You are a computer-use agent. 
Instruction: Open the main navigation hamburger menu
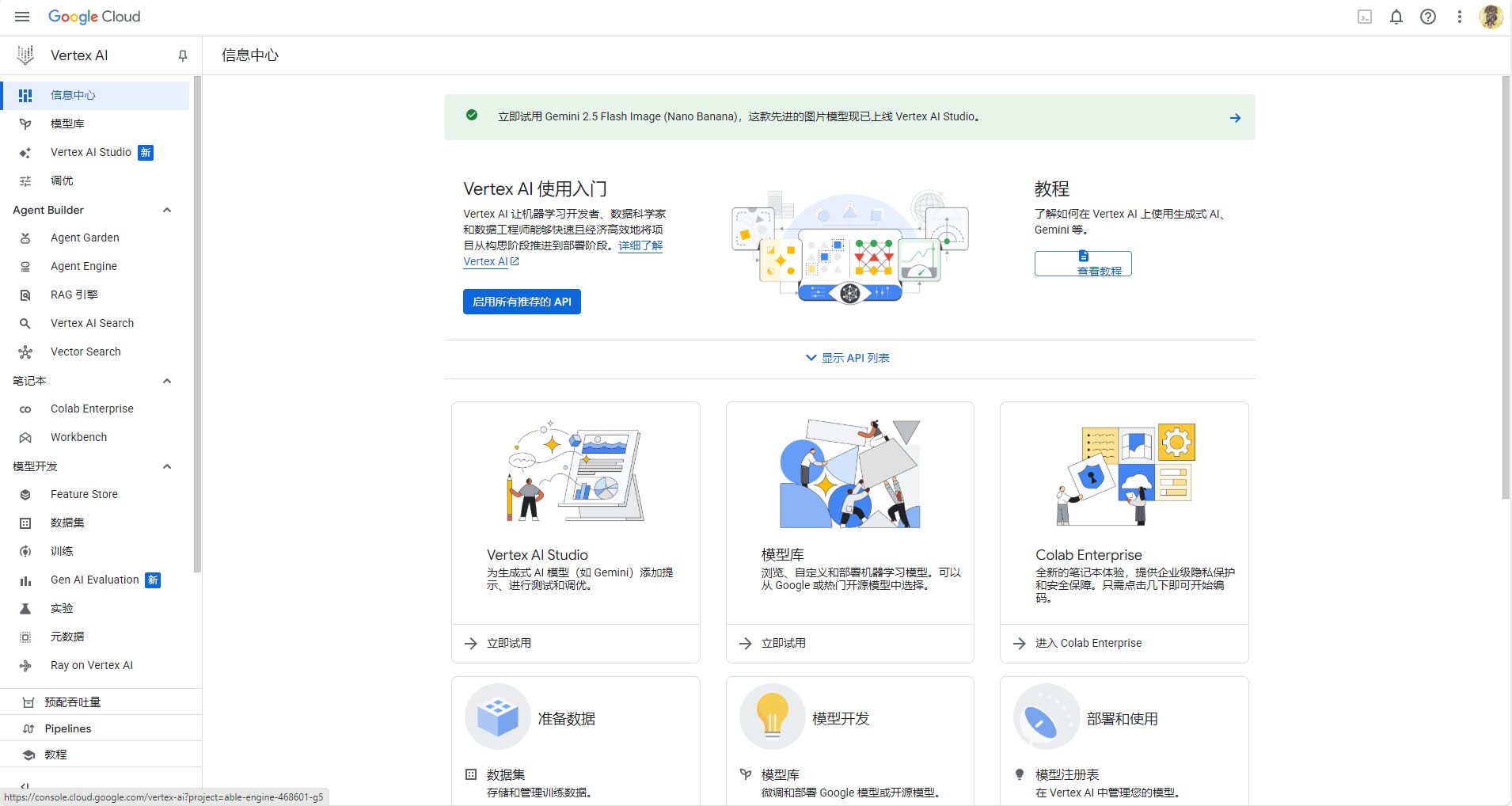22,17
